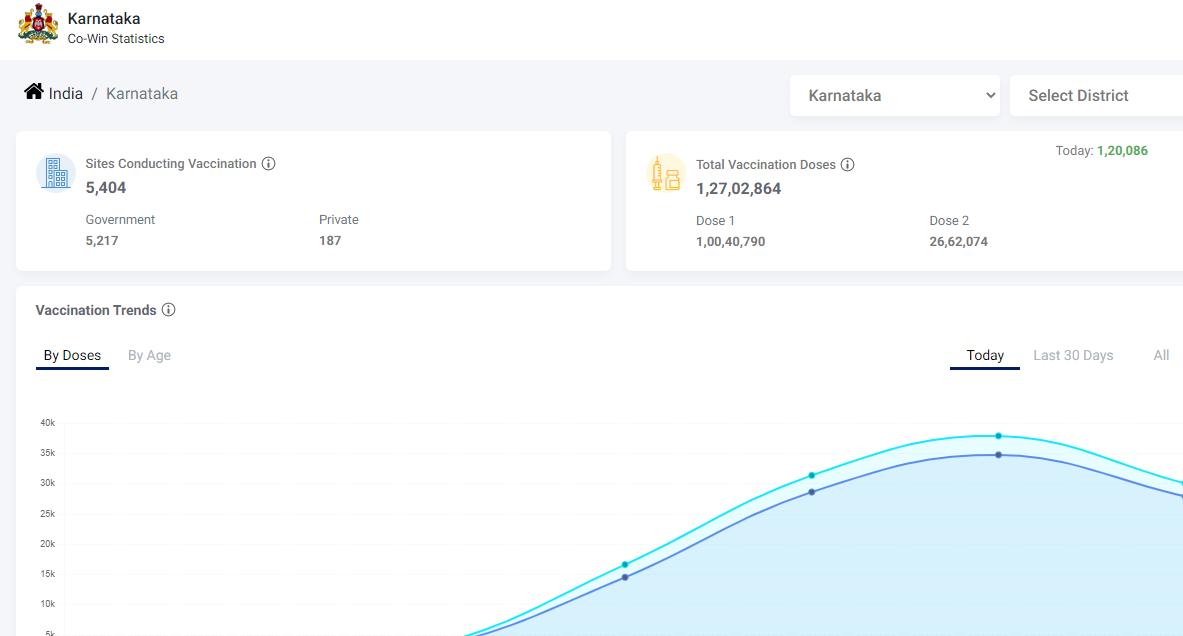Click info icon beside Sites Conducting Vaccination

tap(268, 164)
